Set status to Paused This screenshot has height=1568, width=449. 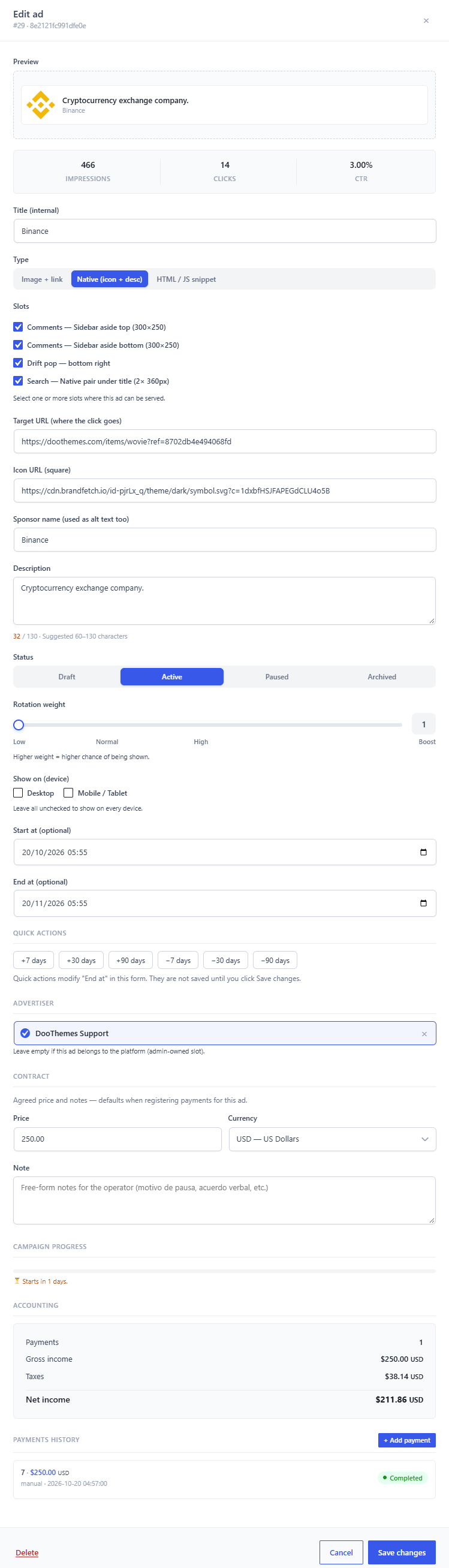[x=277, y=676]
